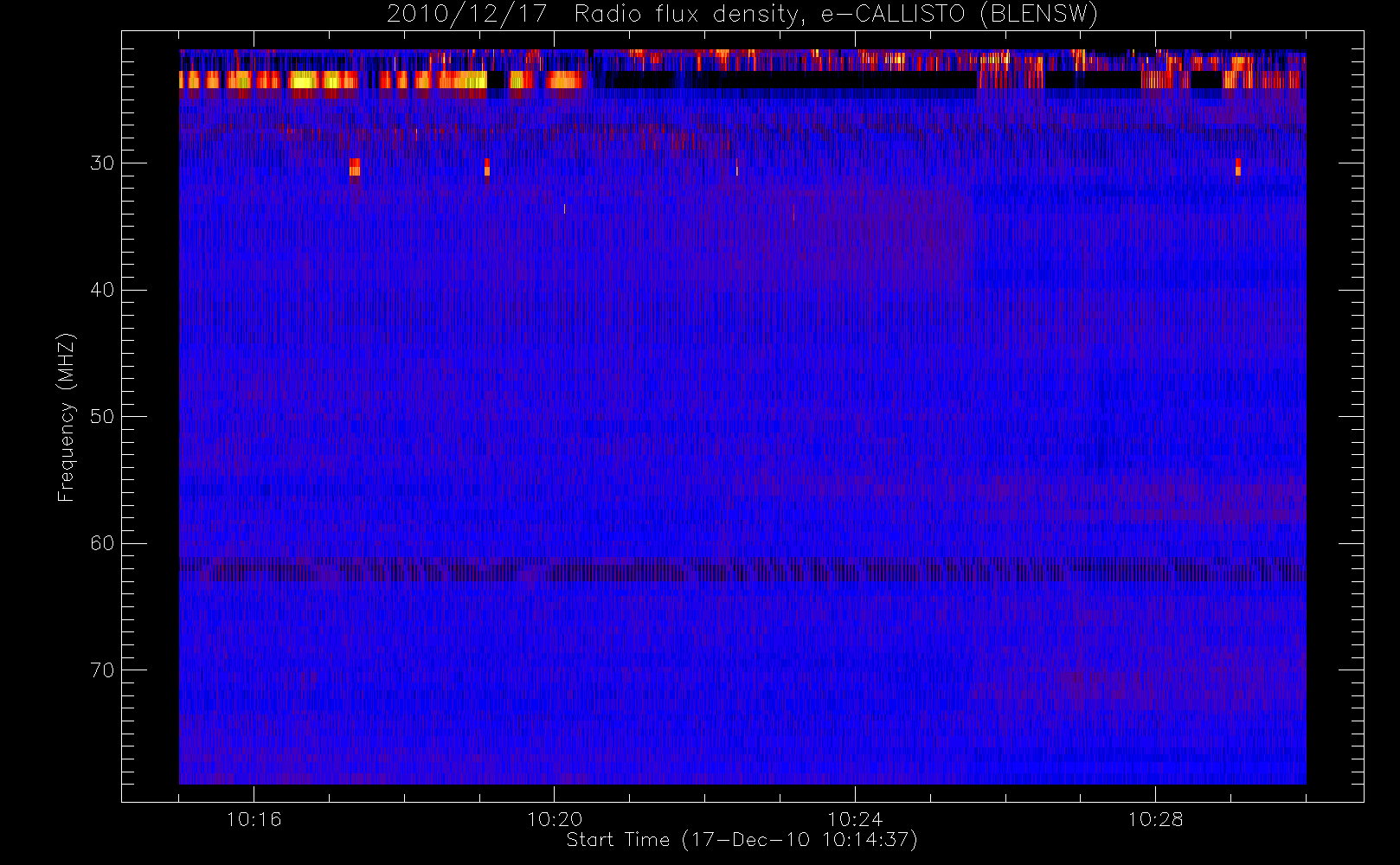This screenshot has width=1400, height=865.
Task: Click the 10:16 time axis label
Action: click(x=254, y=819)
